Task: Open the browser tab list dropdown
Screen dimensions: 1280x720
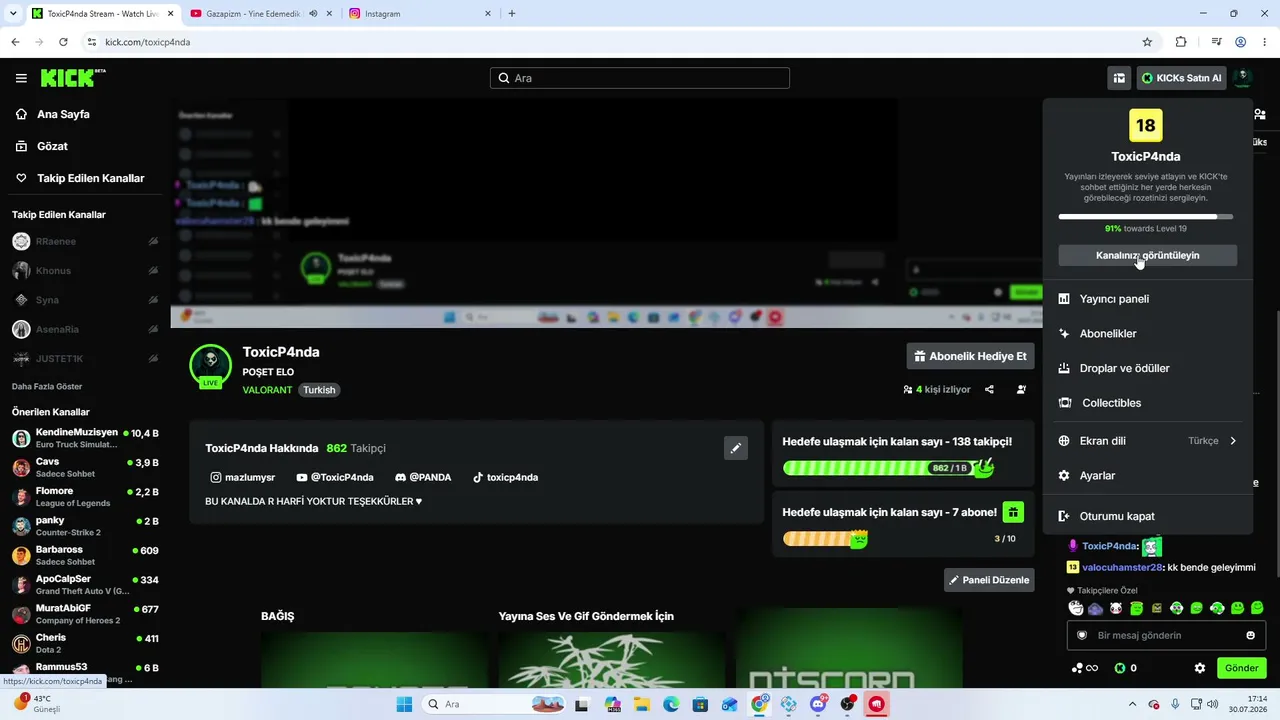Action: coord(13,14)
